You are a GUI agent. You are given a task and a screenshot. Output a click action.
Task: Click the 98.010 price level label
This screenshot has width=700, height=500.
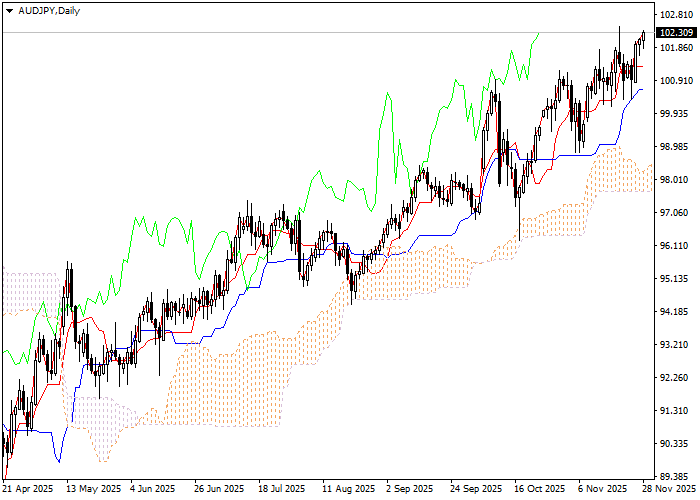(676, 180)
